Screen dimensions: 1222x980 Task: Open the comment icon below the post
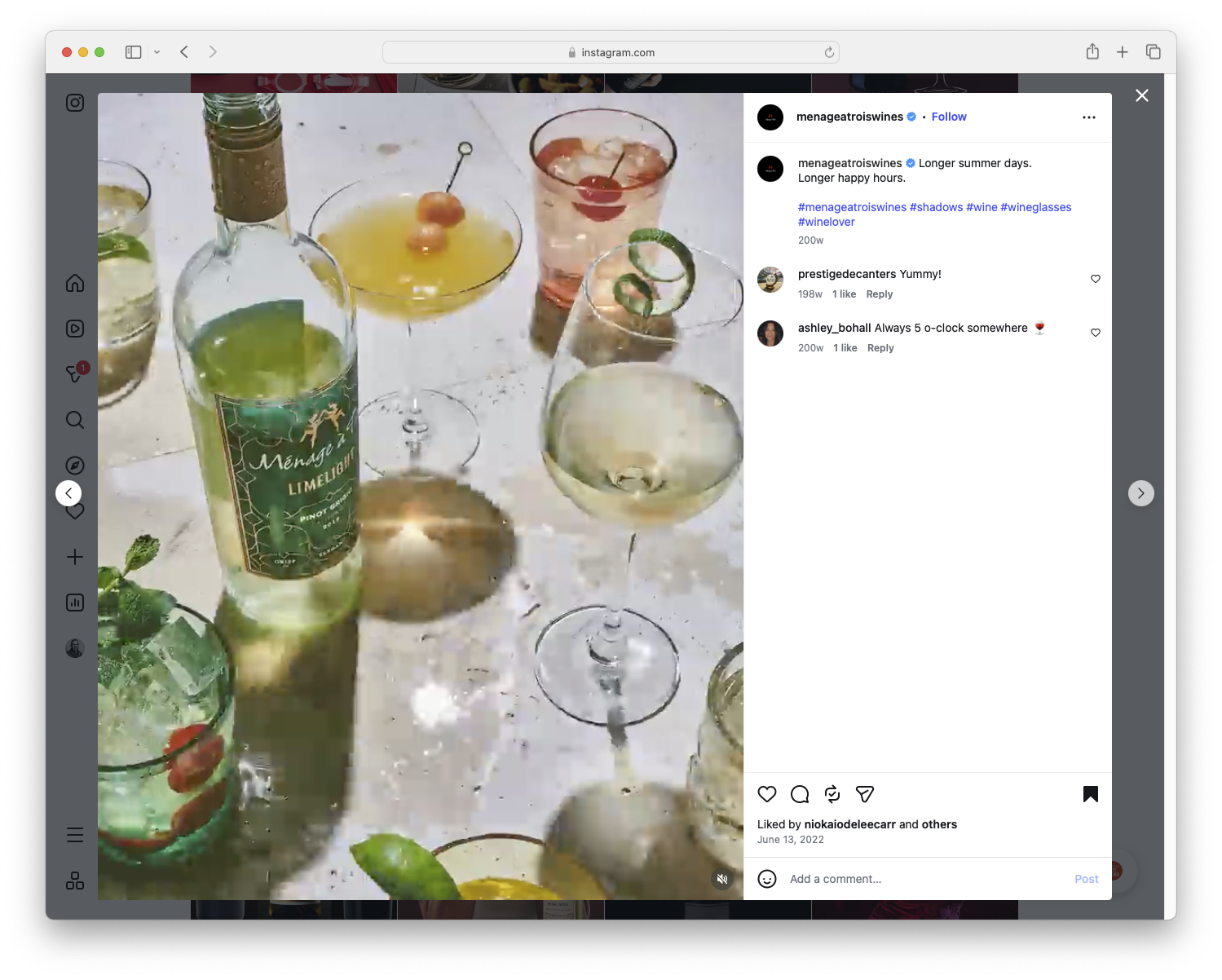click(x=800, y=793)
